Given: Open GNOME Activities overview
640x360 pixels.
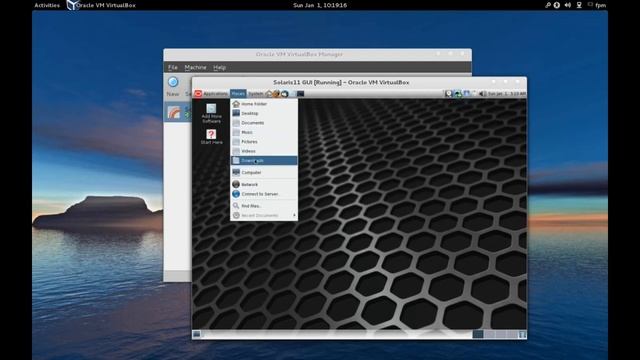Looking at the screenshot, I should [x=47, y=5].
